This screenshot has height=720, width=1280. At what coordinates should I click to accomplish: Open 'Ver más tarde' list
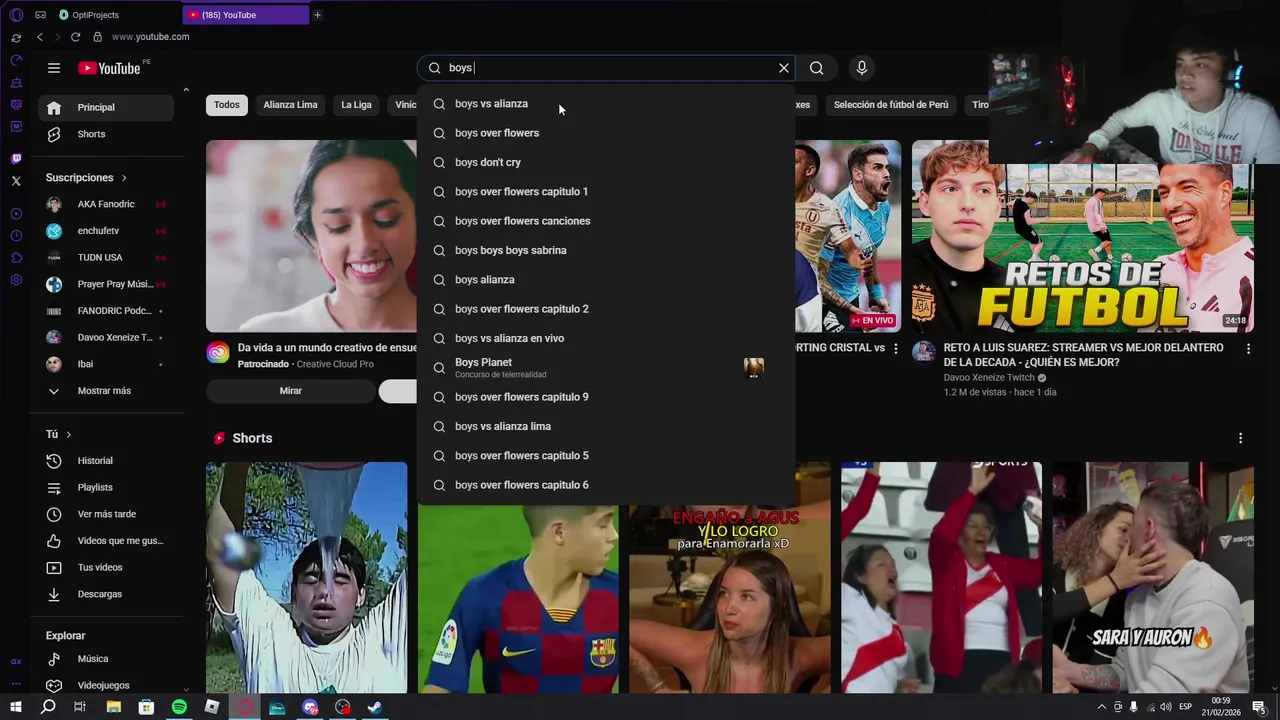[106, 514]
